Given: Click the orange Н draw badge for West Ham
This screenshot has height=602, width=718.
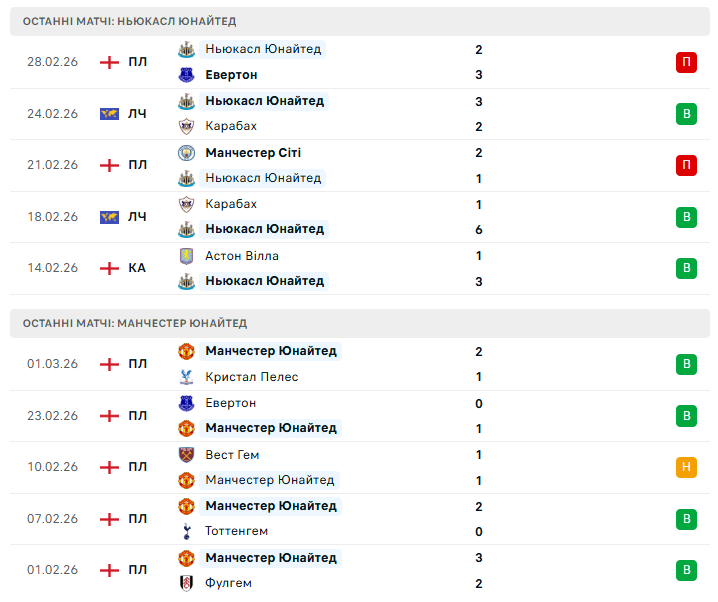Looking at the screenshot, I should pos(686,467).
